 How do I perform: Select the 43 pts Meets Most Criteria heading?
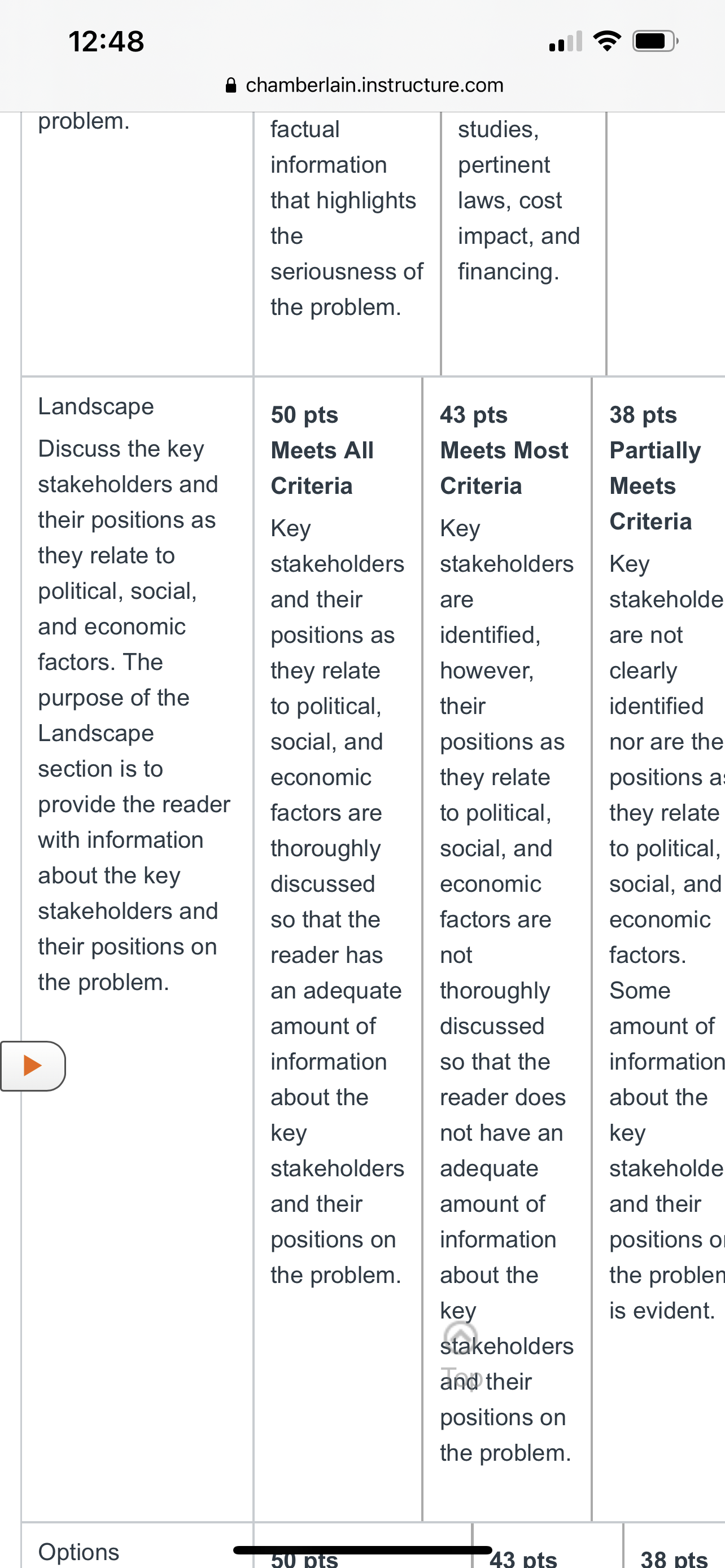click(504, 450)
